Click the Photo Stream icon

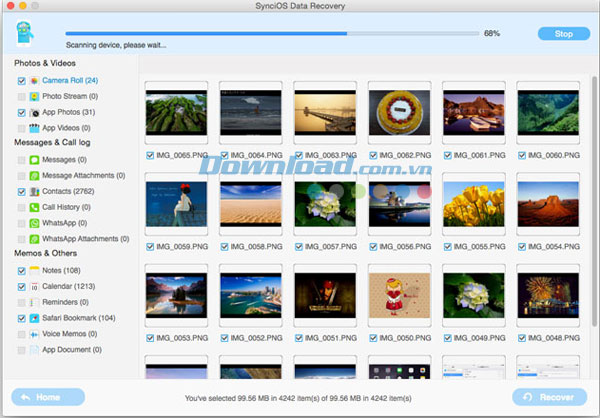point(34,96)
